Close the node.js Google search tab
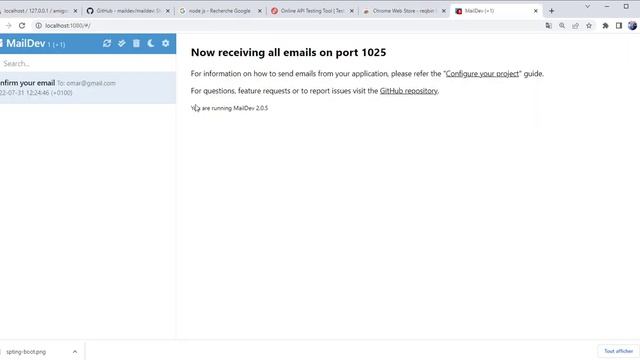The width and height of the screenshot is (640, 360). [x=260, y=11]
